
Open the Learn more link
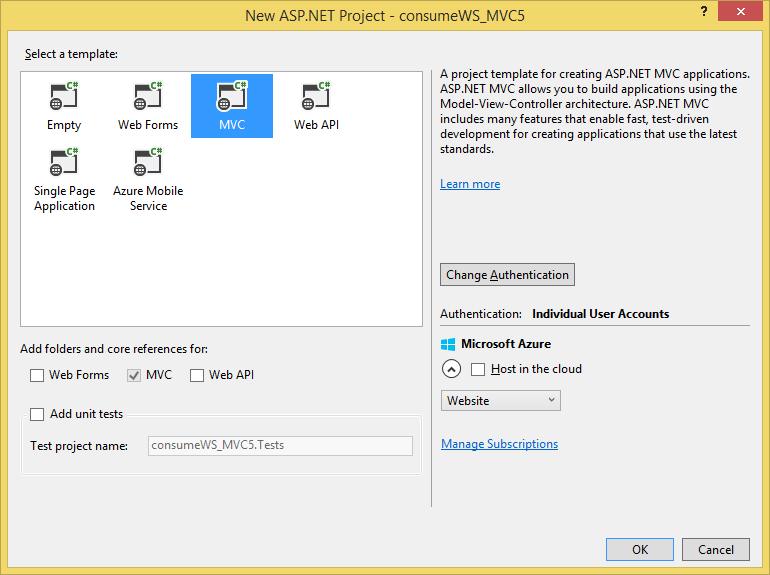point(470,184)
